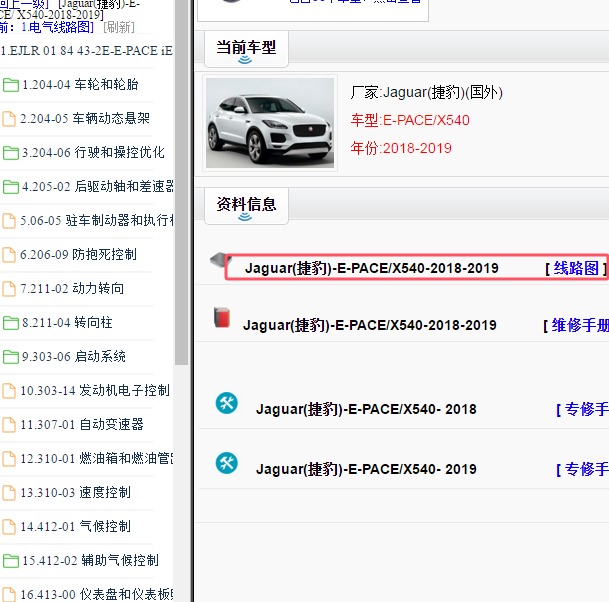Click file icon beside 2.204-05 车辆动态悬架
Viewport: 609px width, 602px height.
pyautogui.click(x=9, y=119)
